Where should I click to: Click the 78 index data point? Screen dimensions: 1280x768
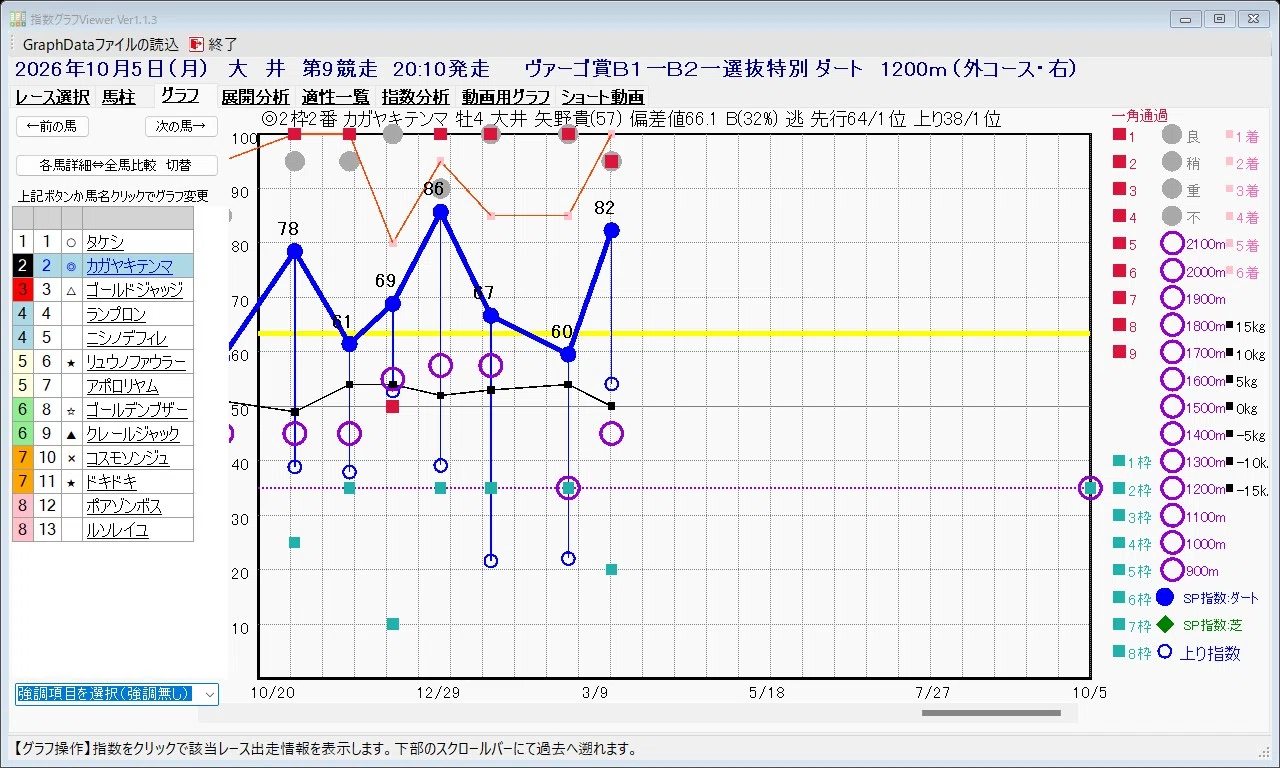294,251
